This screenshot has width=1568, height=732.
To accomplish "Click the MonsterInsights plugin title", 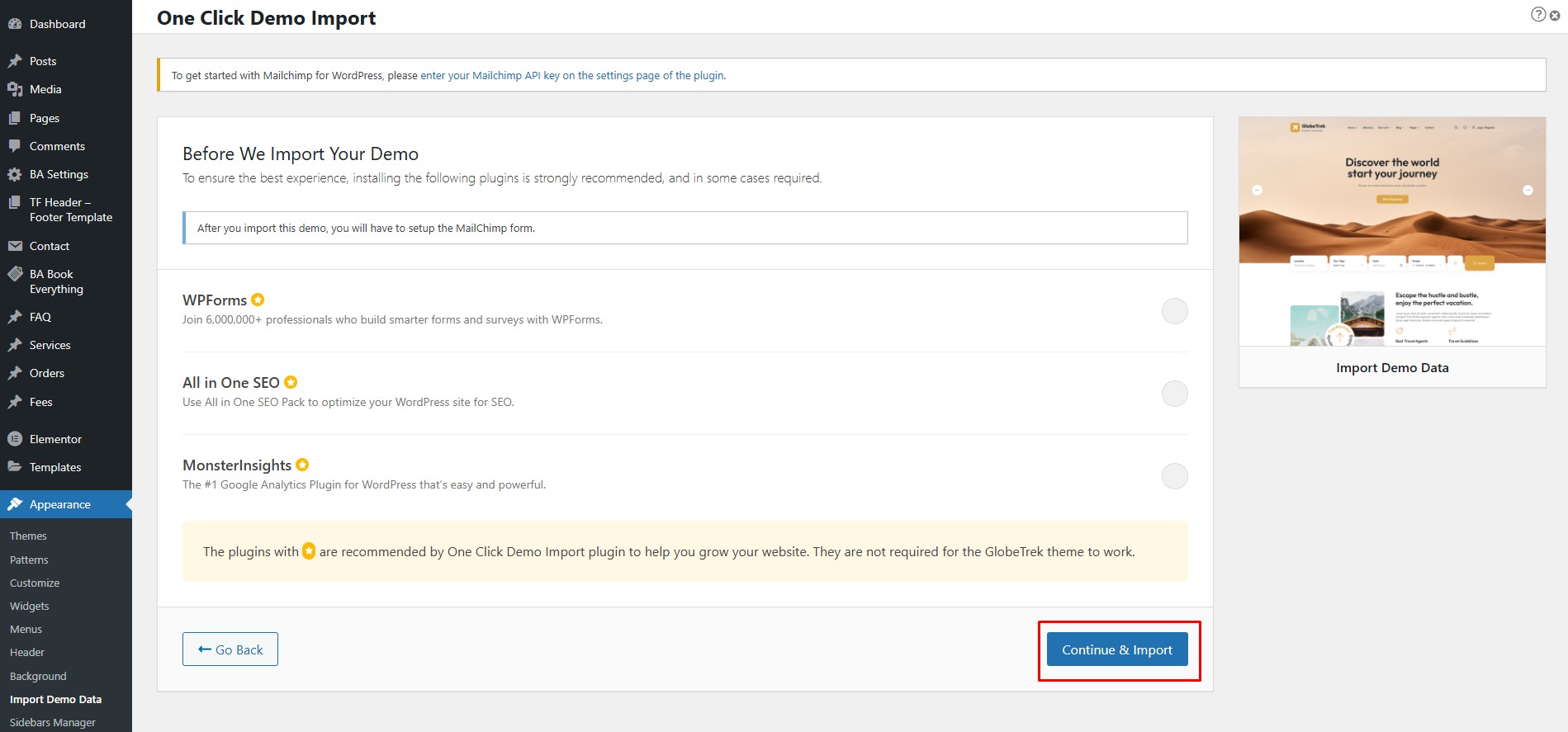I will 237,465.
